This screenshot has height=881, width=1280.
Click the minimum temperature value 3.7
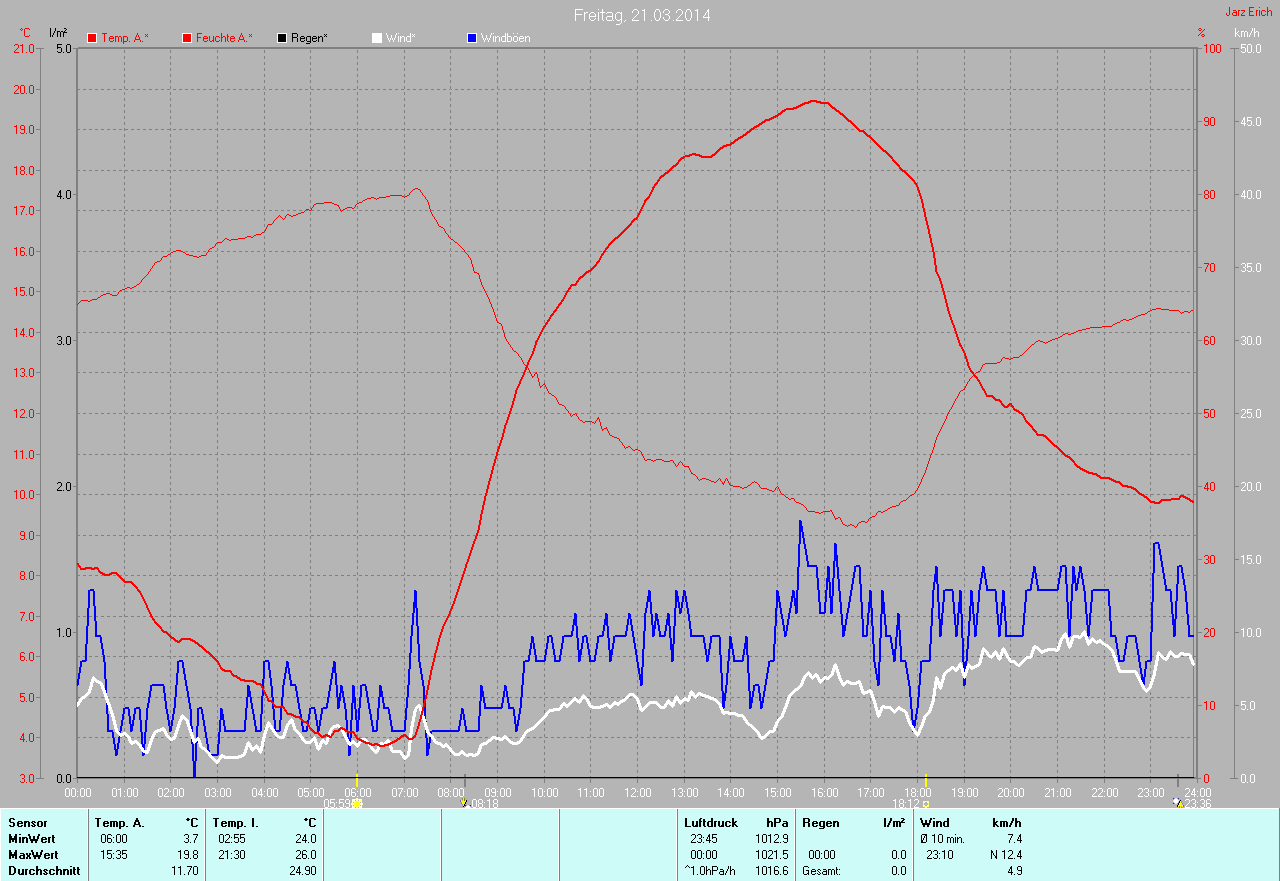[x=190, y=839]
